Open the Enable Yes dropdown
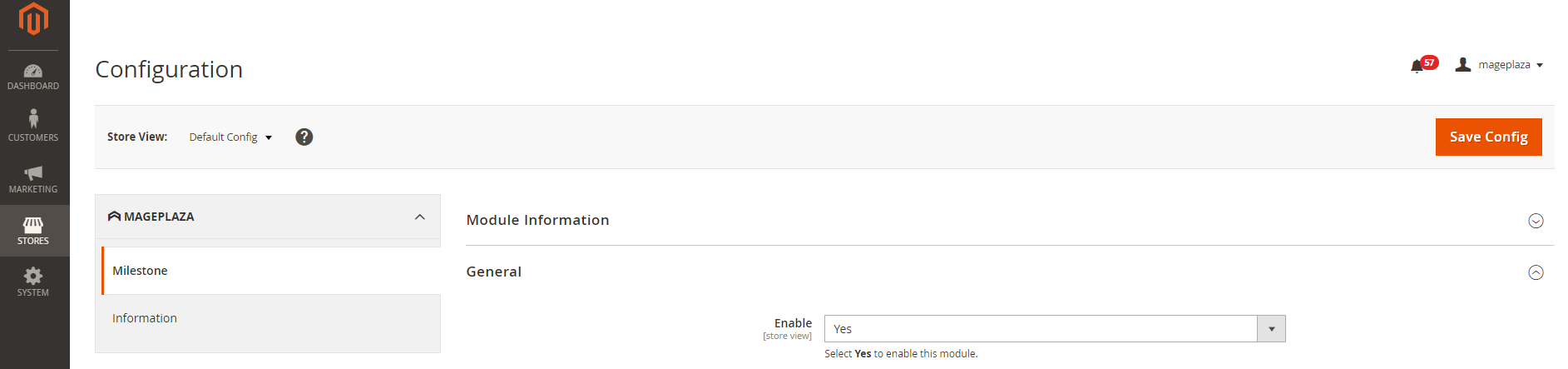The height and width of the screenshot is (369, 1568). click(x=1054, y=329)
